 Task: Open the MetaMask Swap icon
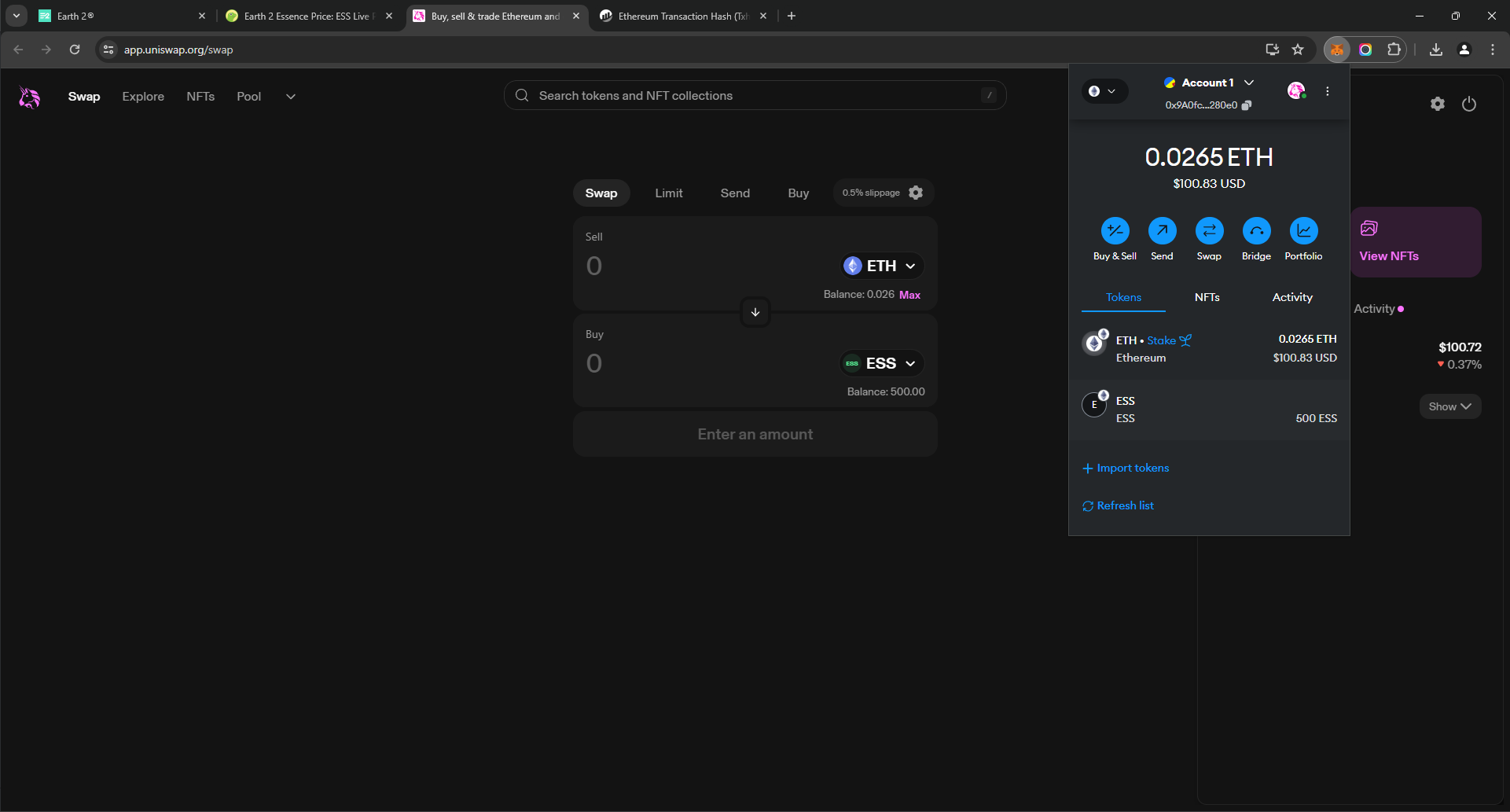(1209, 231)
